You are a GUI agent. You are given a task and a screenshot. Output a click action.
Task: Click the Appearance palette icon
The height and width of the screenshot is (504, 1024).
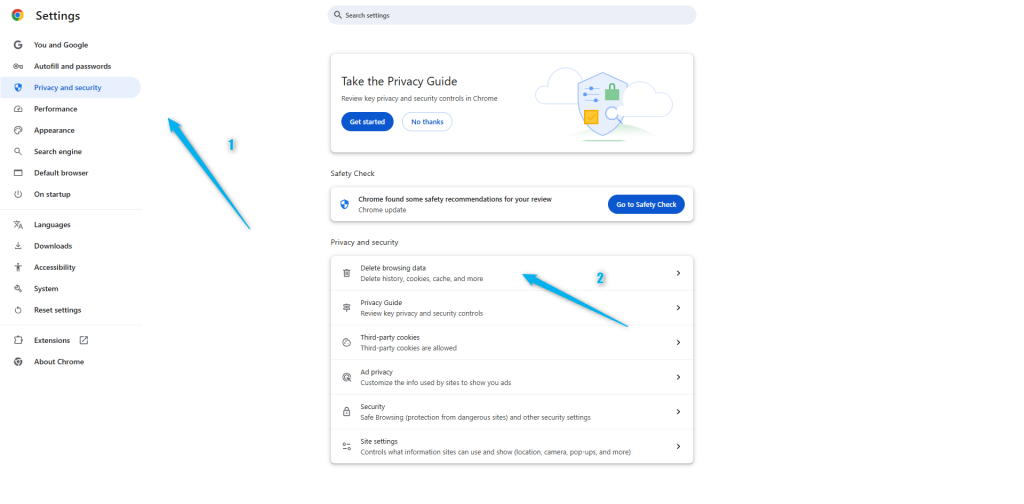[18, 130]
